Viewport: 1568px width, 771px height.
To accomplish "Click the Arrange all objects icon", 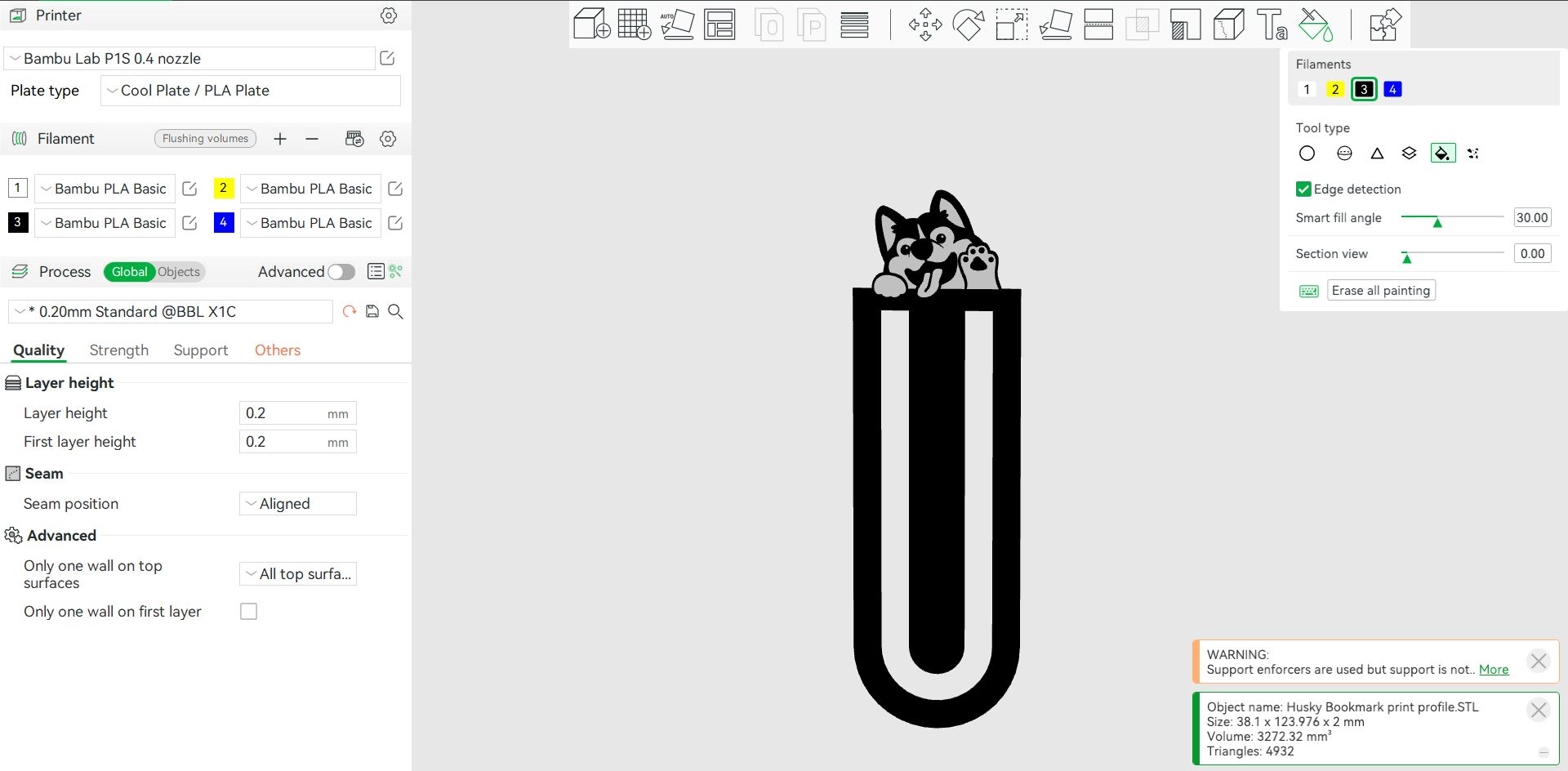I will click(719, 25).
